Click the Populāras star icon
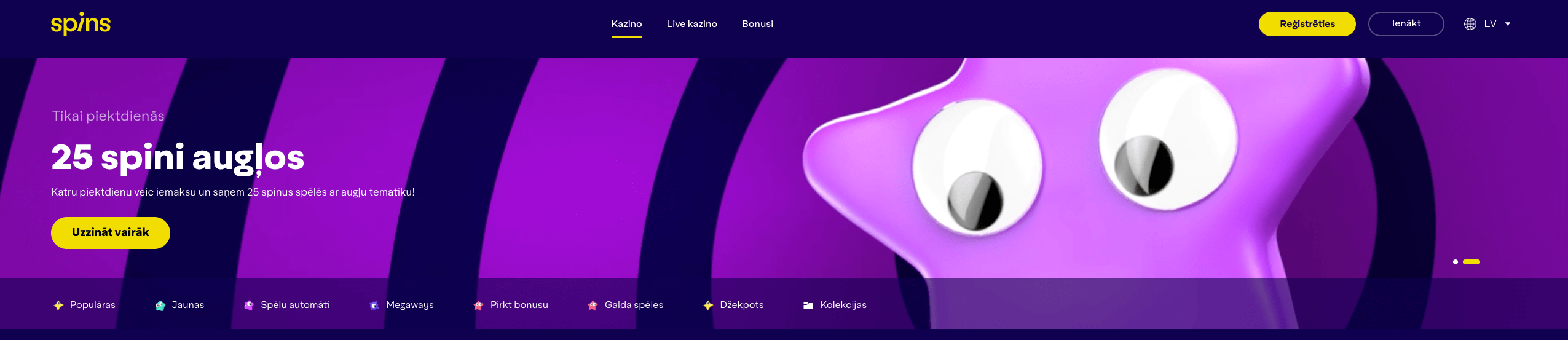1568x340 pixels. (58, 305)
